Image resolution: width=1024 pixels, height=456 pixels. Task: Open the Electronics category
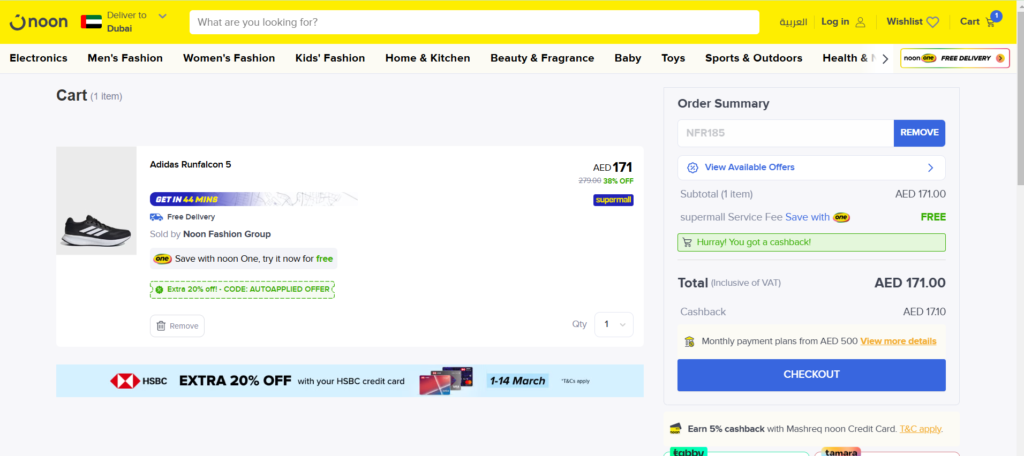pos(39,58)
